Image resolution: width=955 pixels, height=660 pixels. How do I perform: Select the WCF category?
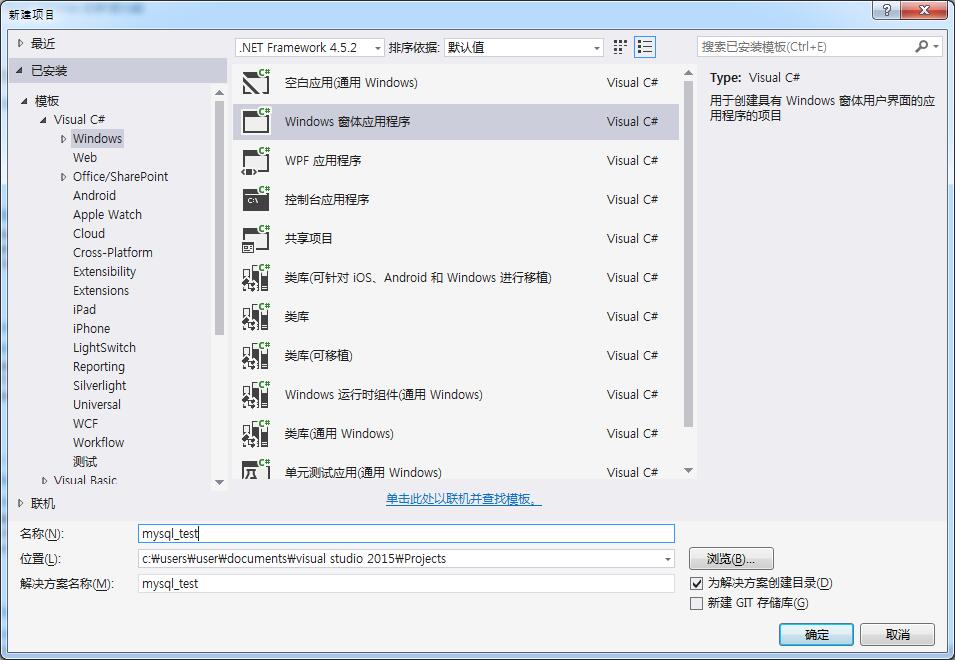click(x=85, y=423)
